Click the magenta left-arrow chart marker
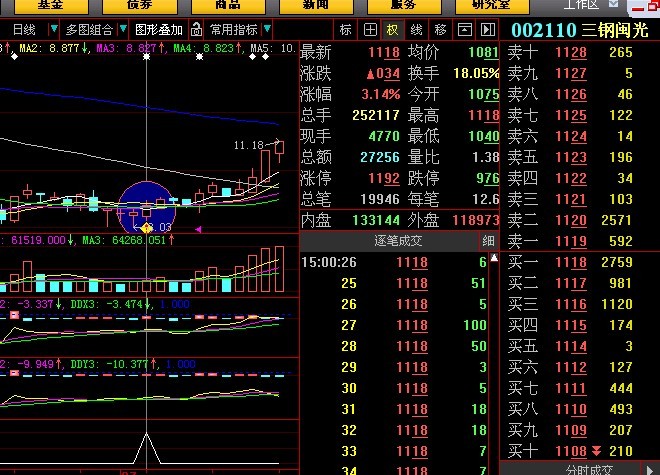 click(x=198, y=229)
